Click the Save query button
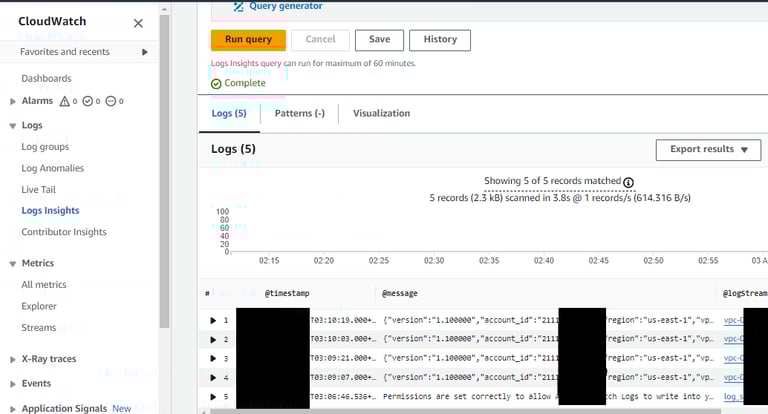This screenshot has width=768, height=414. 380,40
